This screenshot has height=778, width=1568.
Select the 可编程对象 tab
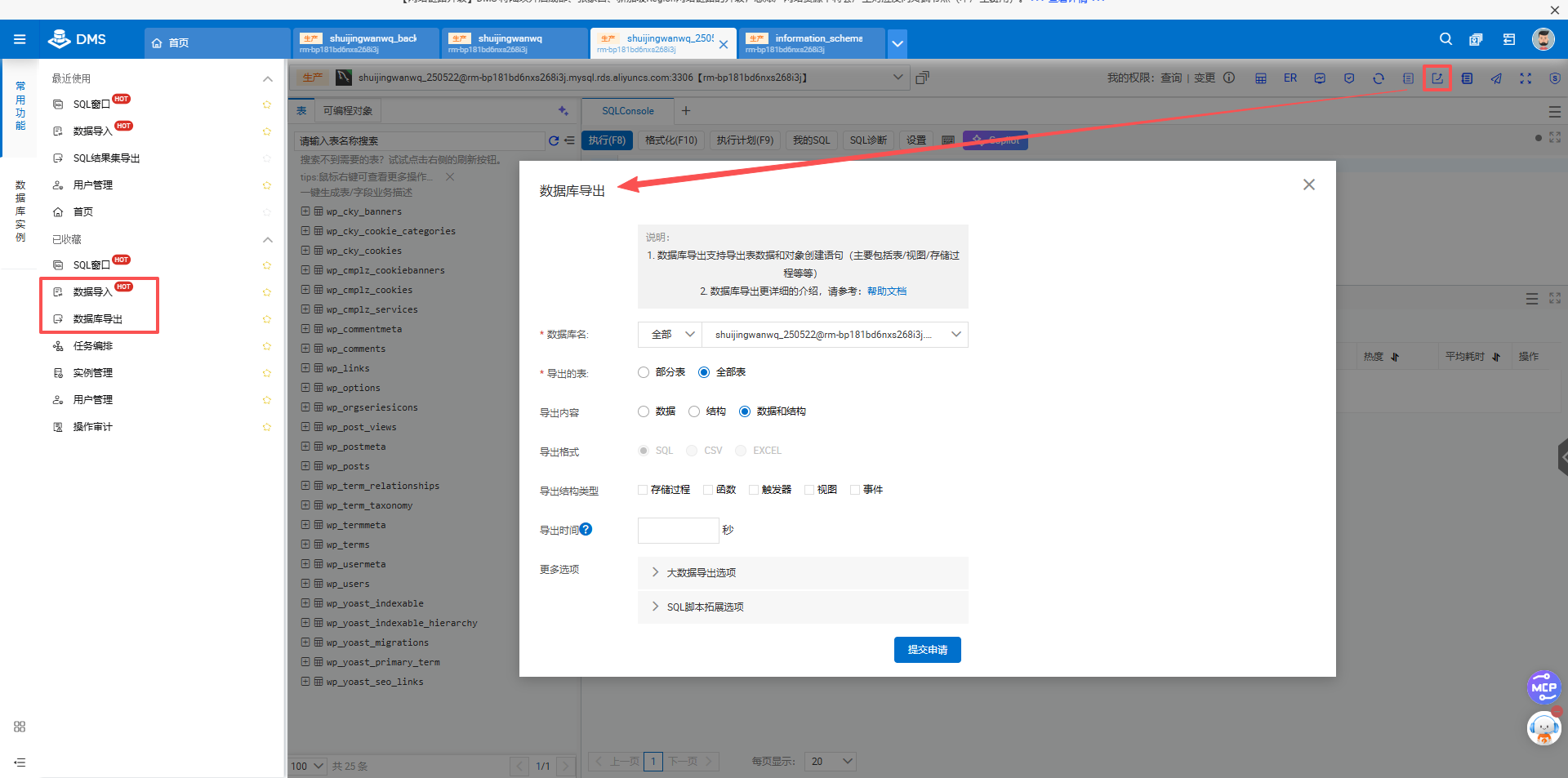348,111
